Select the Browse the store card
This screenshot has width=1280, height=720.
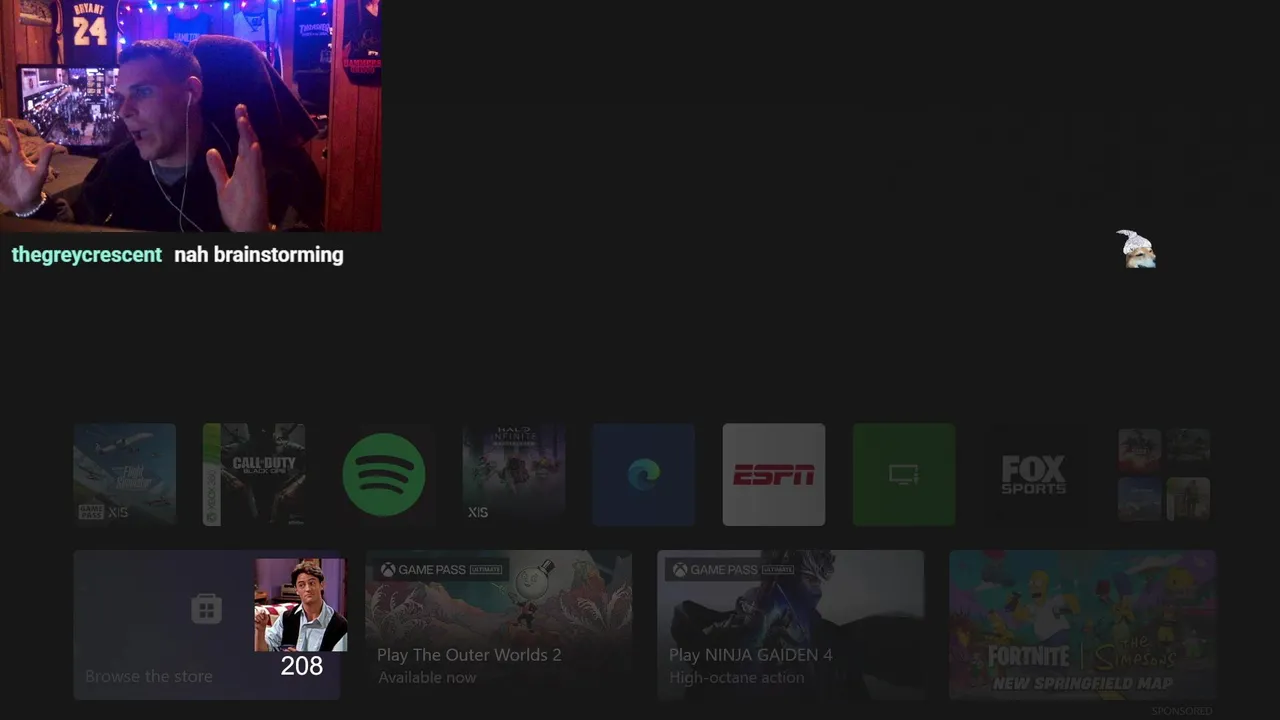tap(207, 624)
